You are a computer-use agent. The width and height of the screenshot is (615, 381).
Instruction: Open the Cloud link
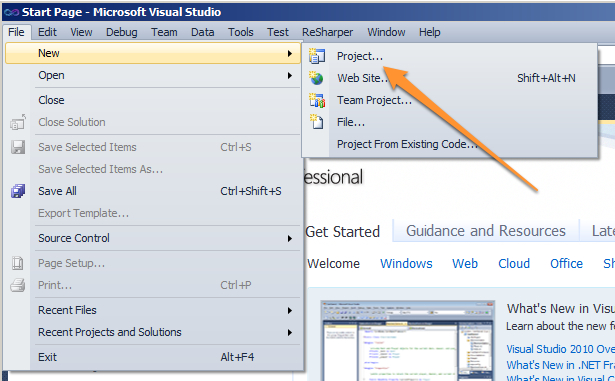pyautogui.click(x=514, y=263)
